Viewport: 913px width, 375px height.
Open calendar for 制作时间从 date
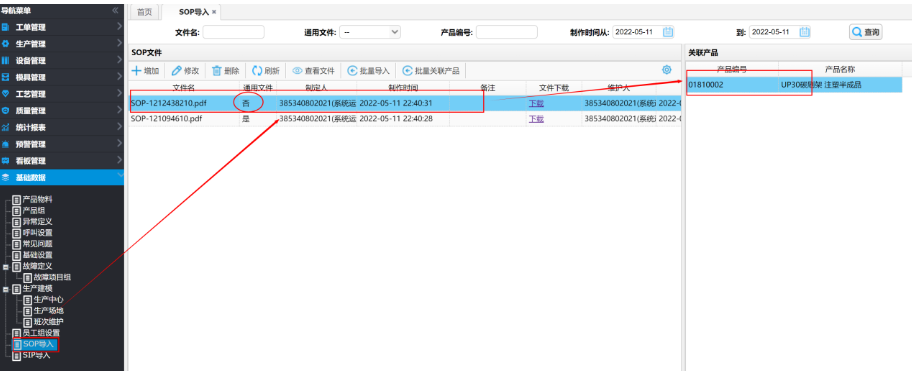tap(668, 32)
